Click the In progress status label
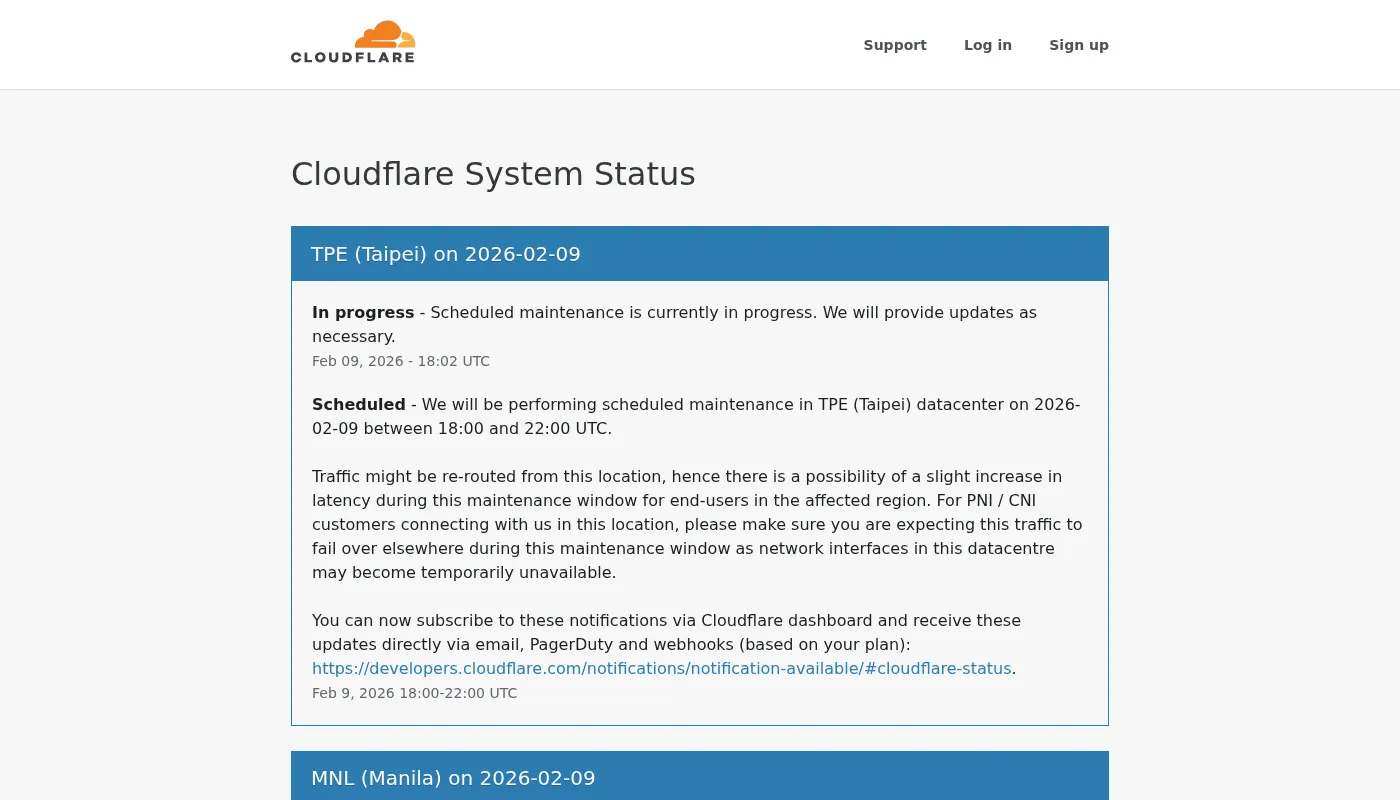1400x800 pixels. [363, 312]
